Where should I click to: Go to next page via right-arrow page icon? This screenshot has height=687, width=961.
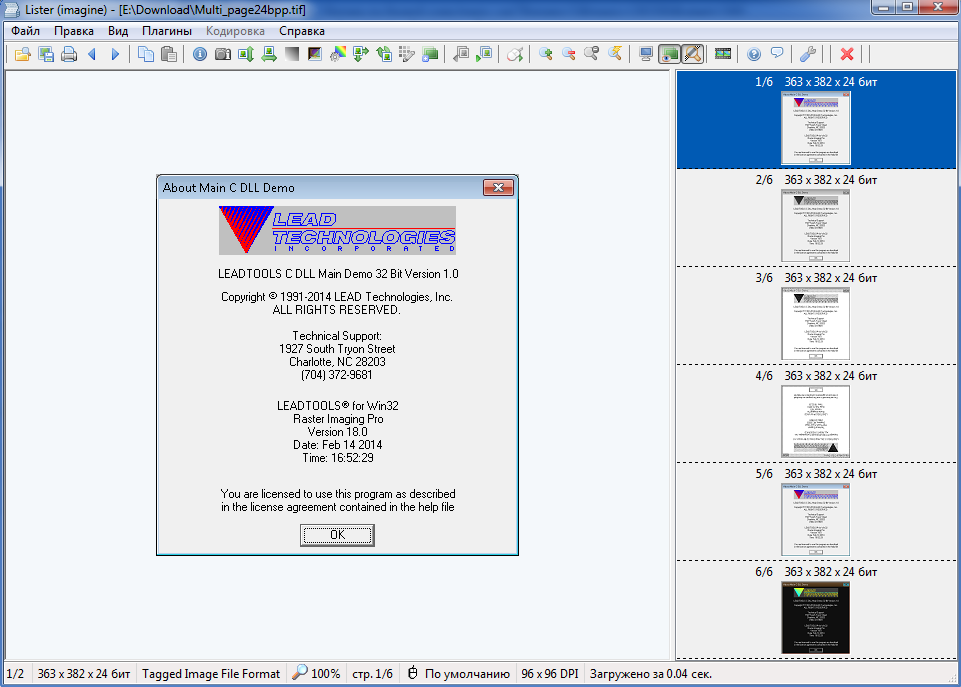pyautogui.click(x=484, y=55)
